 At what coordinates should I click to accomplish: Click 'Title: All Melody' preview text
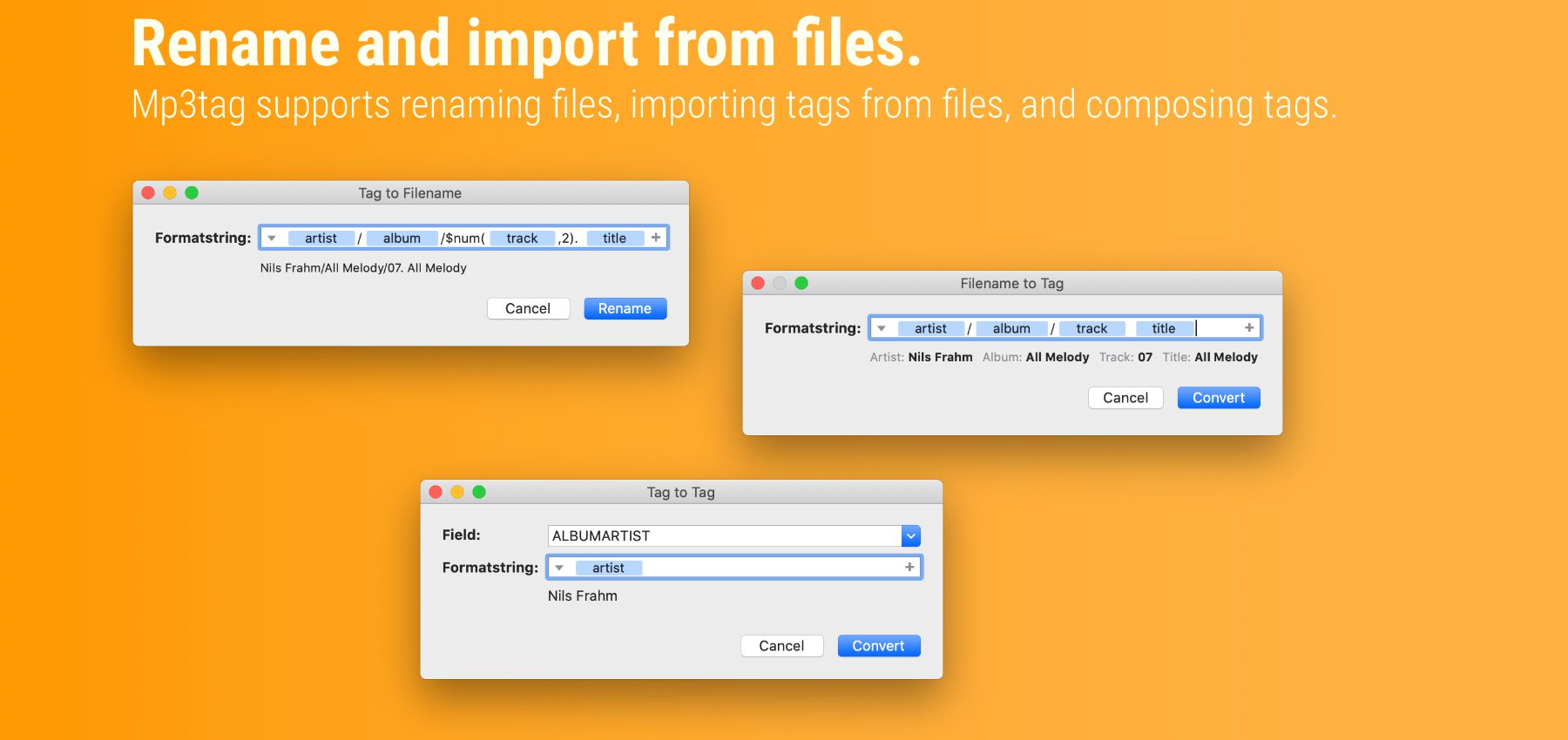click(1210, 357)
